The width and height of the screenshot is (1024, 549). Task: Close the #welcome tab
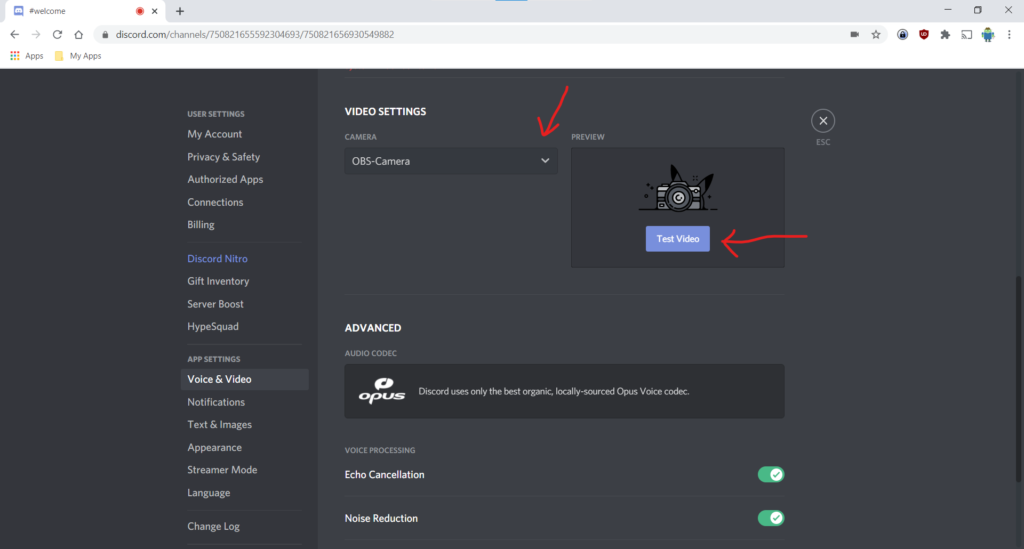pyautogui.click(x=155, y=11)
